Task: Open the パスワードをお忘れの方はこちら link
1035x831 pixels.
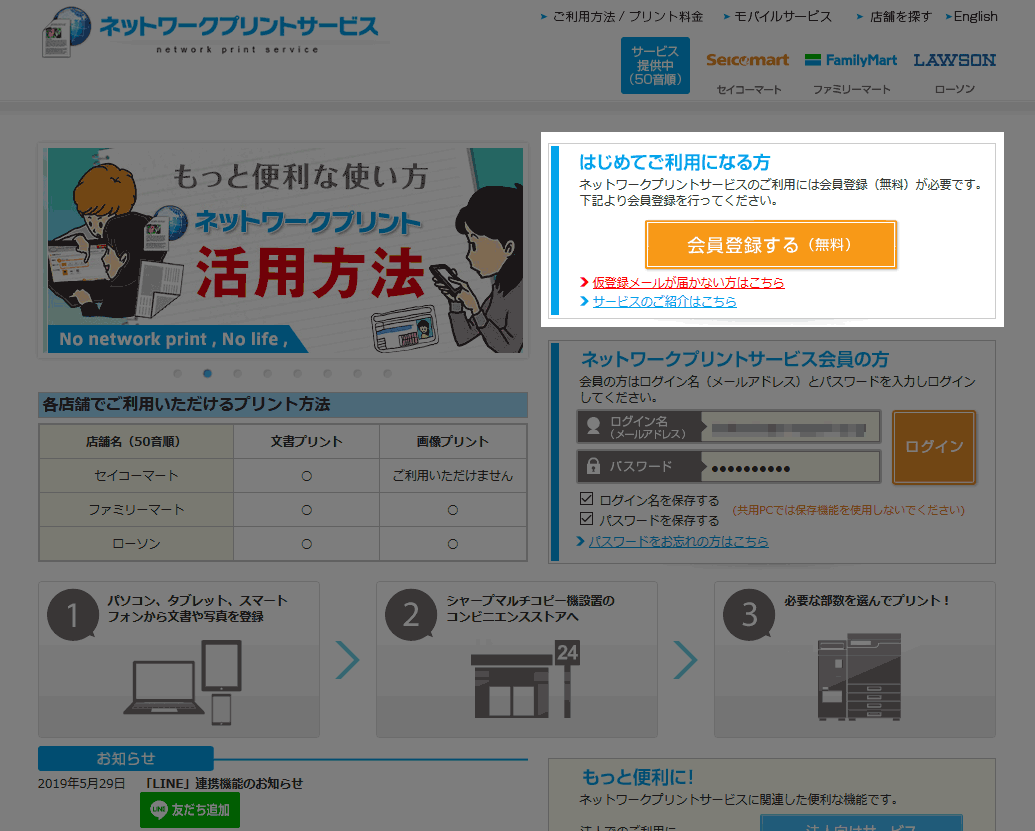Action: pos(678,541)
